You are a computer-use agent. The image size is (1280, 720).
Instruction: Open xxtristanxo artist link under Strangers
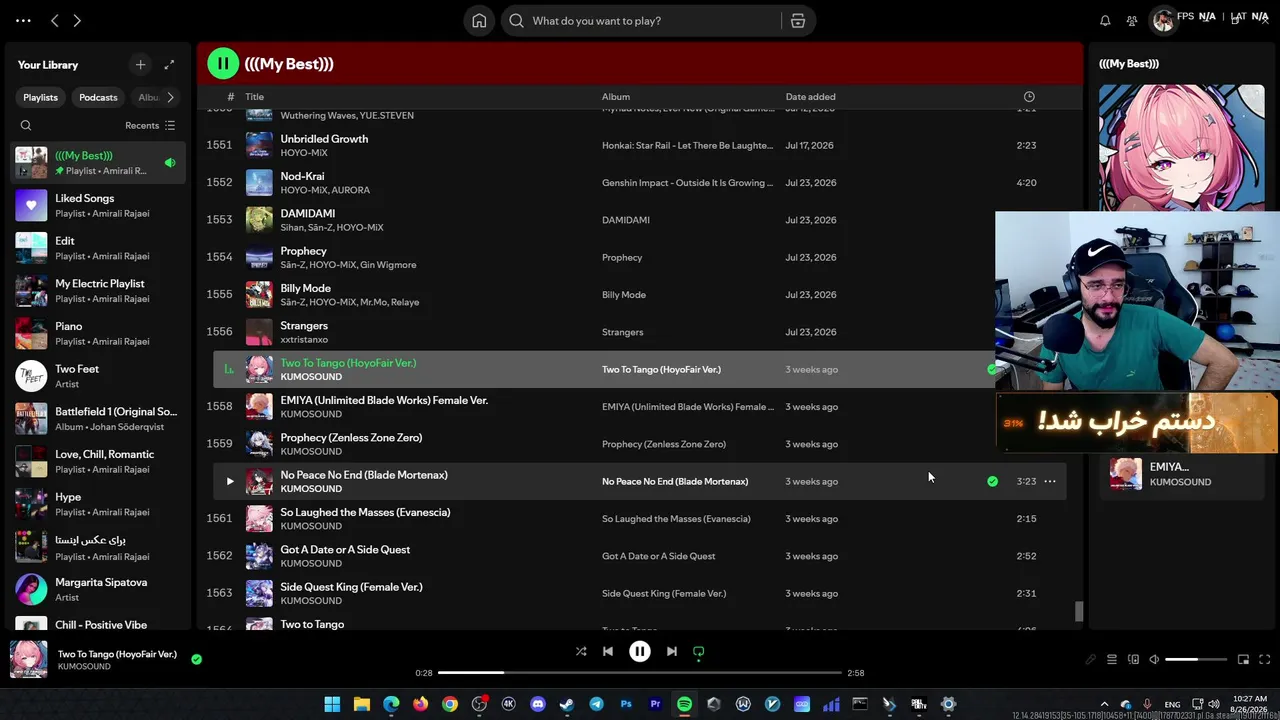[x=304, y=340]
